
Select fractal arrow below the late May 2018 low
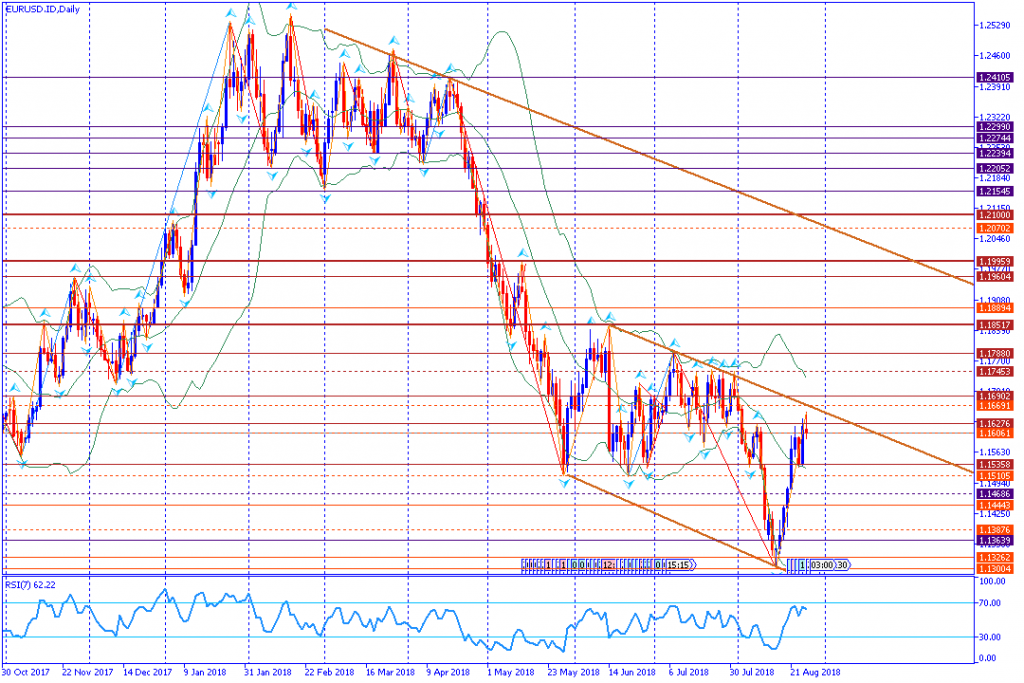point(564,482)
